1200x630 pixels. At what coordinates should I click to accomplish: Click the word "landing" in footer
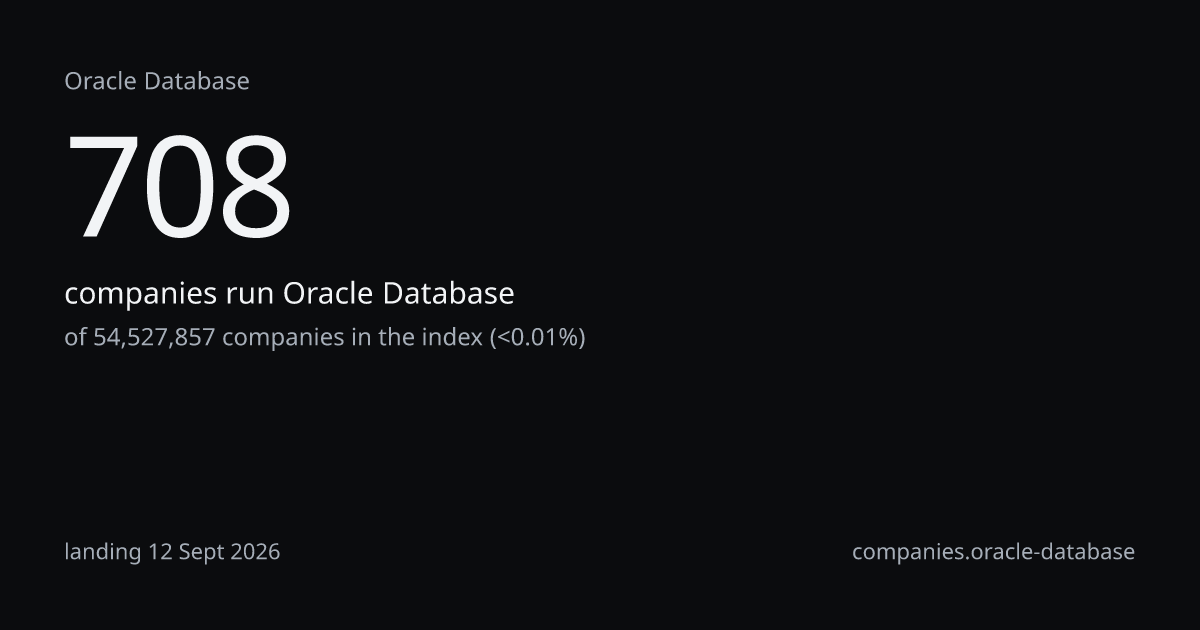click(x=103, y=552)
